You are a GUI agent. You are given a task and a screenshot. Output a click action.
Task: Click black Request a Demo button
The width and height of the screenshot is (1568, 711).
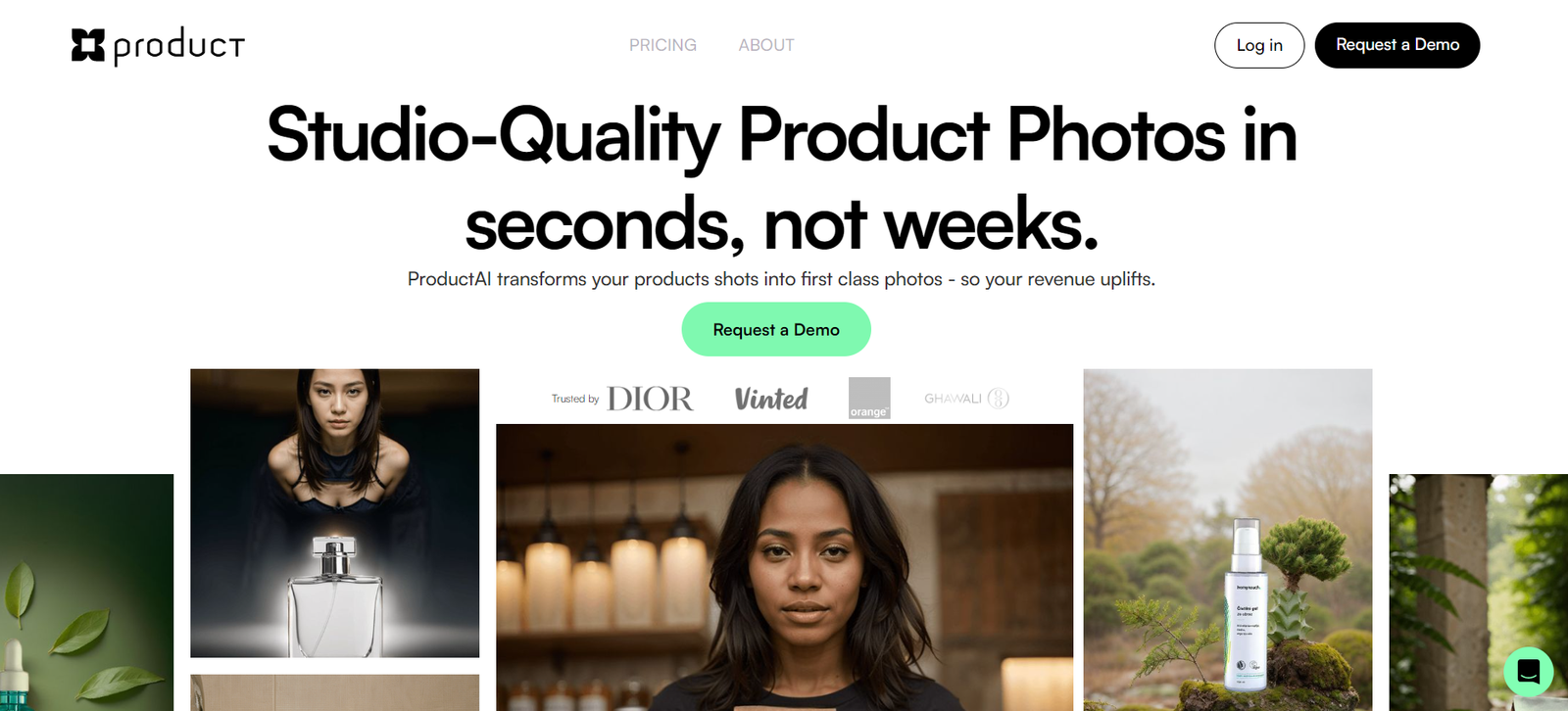click(1397, 45)
